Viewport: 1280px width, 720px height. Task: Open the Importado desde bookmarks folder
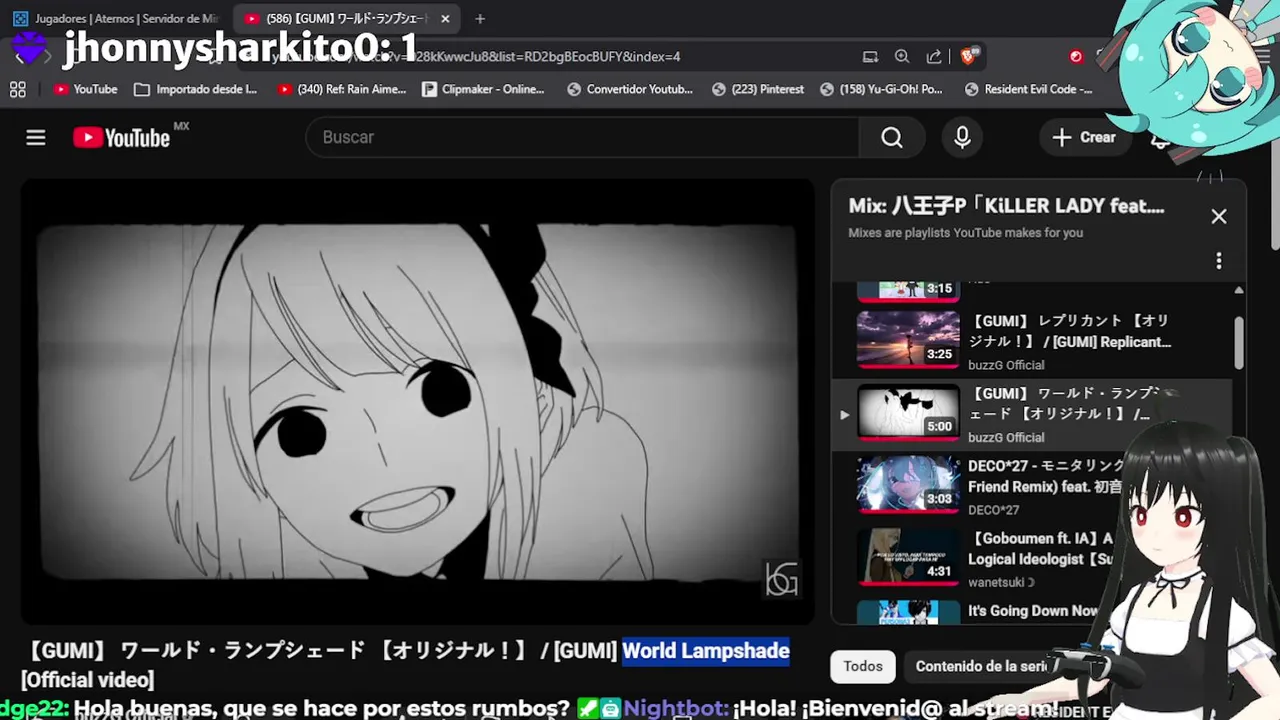196,90
